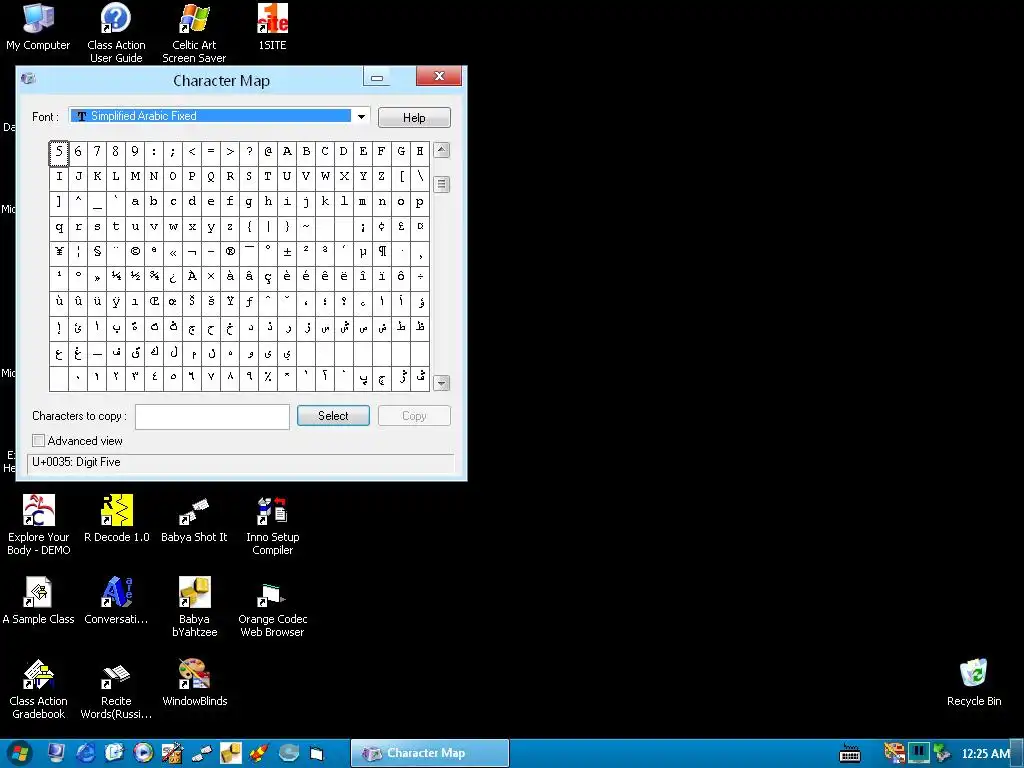Click the Help button in Character Map

point(414,118)
